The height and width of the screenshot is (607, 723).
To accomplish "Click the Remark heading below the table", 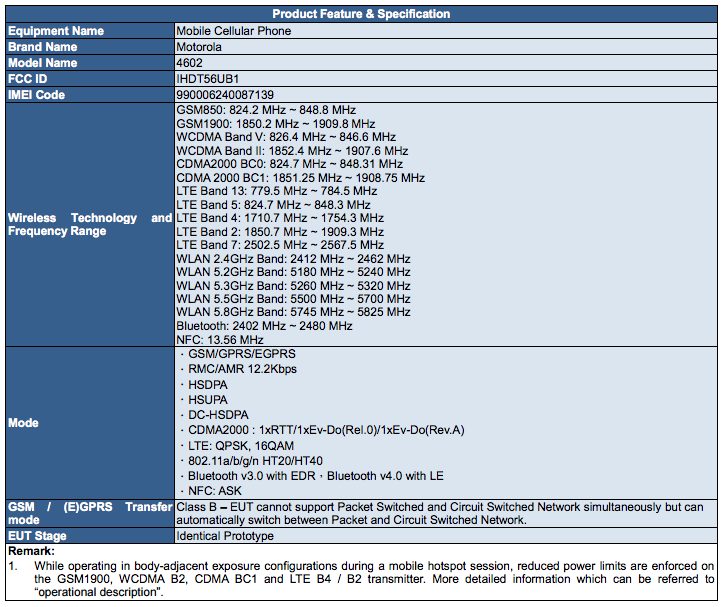I will (31, 551).
